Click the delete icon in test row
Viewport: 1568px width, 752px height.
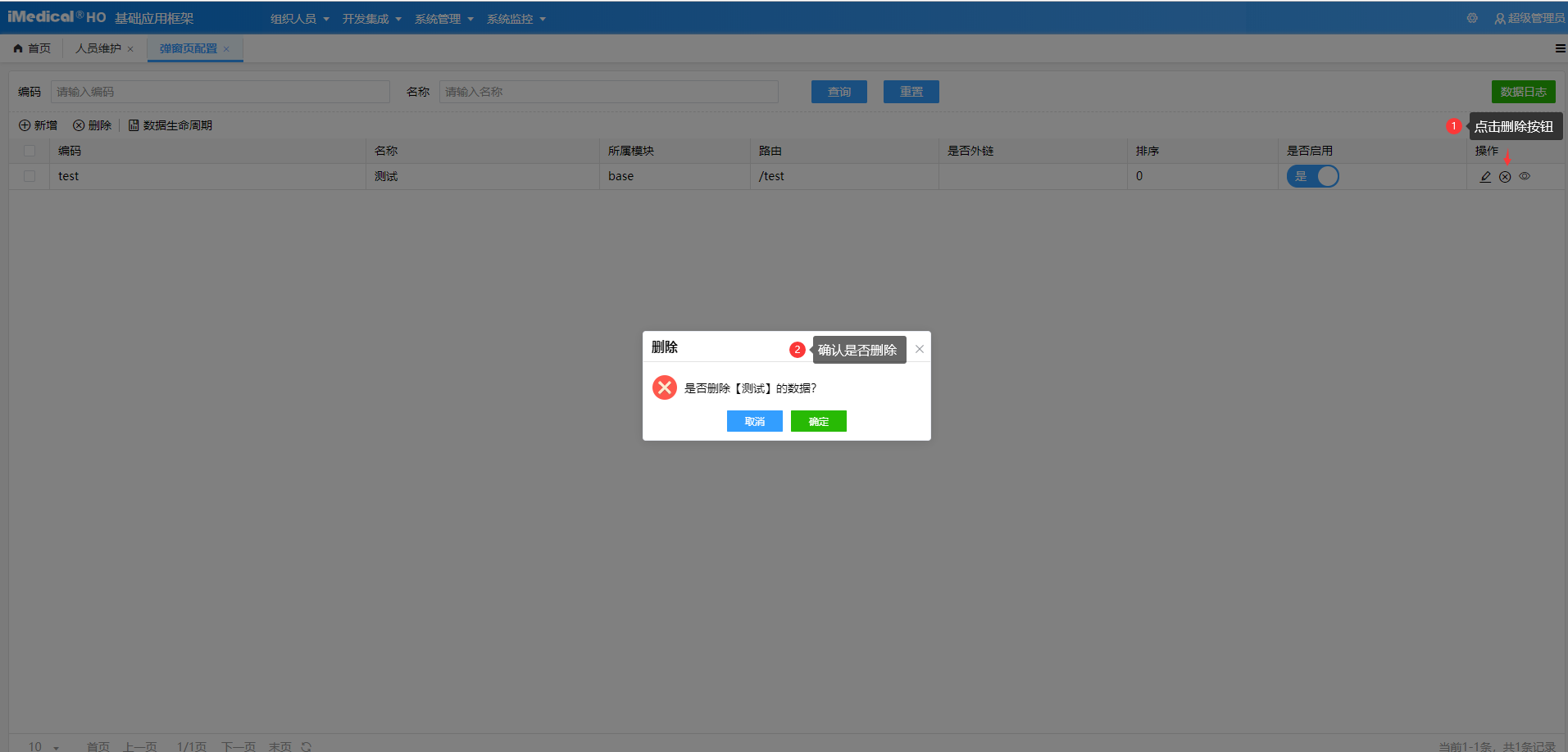[x=1505, y=177]
